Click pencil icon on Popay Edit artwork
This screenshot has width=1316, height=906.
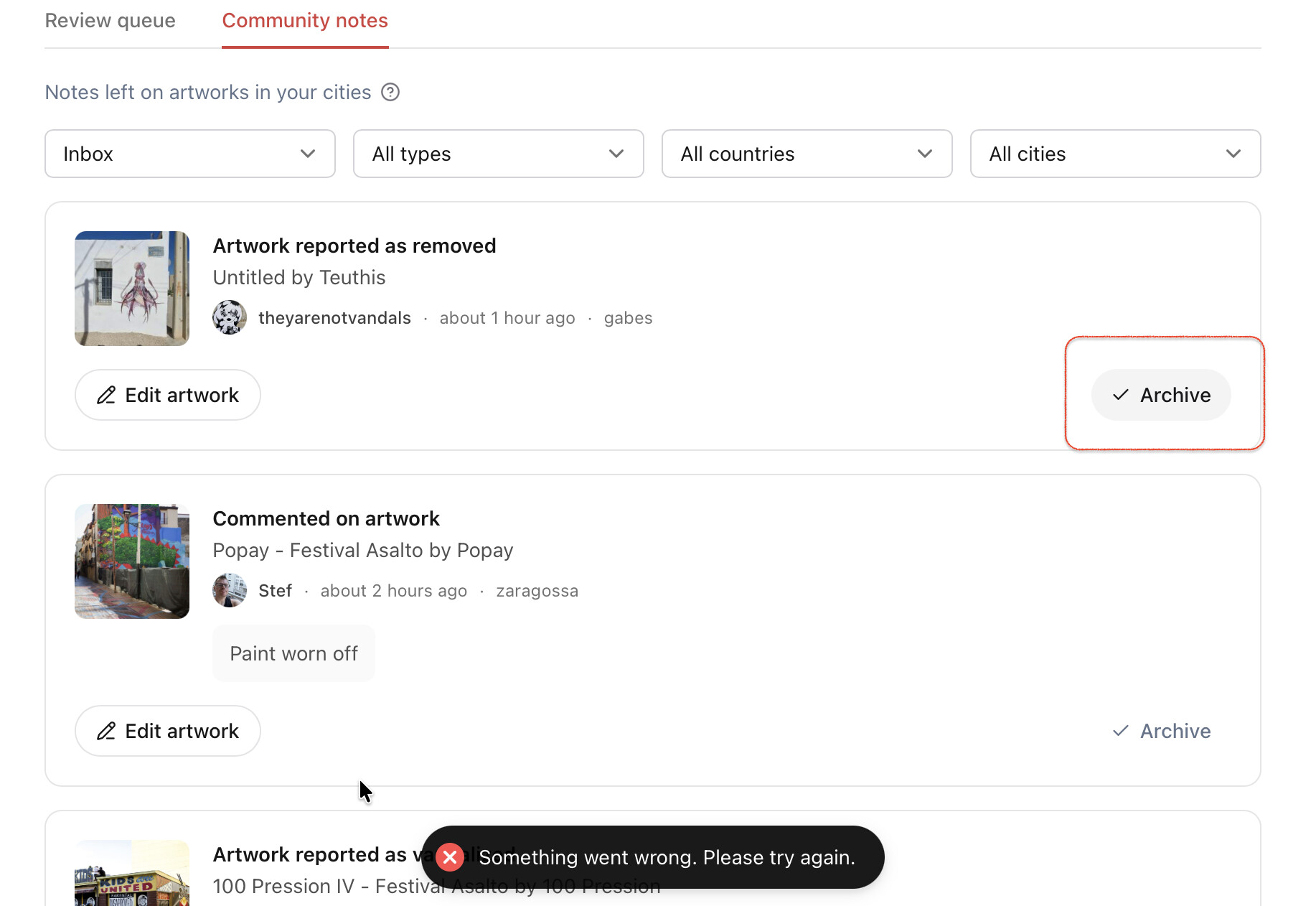pyautogui.click(x=106, y=731)
